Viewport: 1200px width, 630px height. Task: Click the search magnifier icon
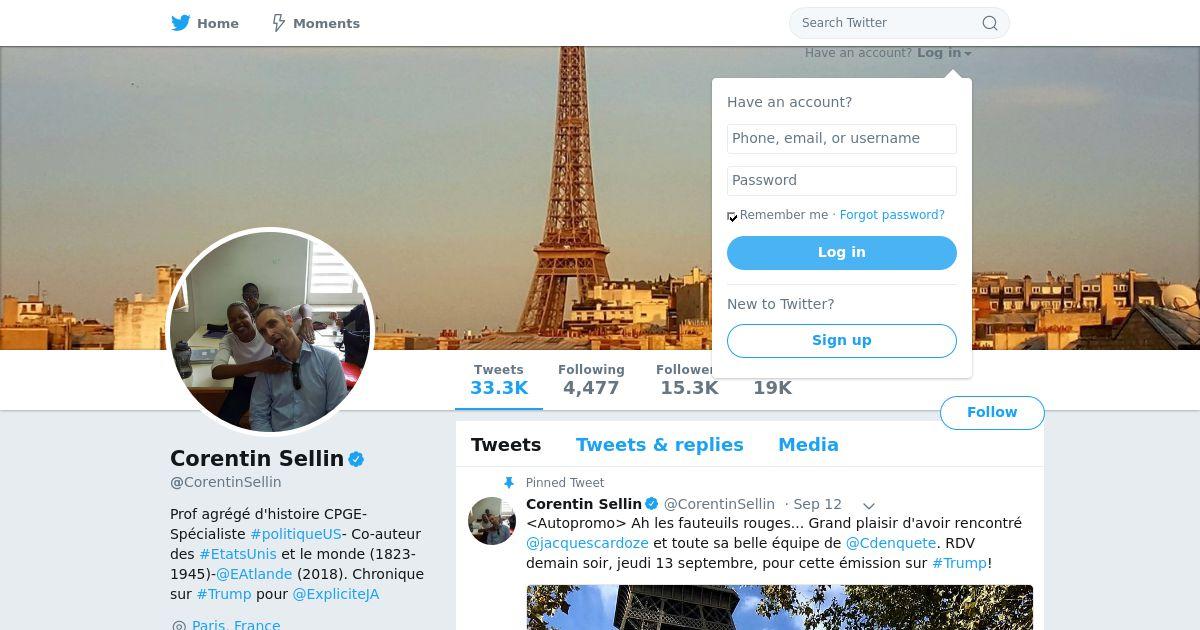pyautogui.click(x=989, y=23)
